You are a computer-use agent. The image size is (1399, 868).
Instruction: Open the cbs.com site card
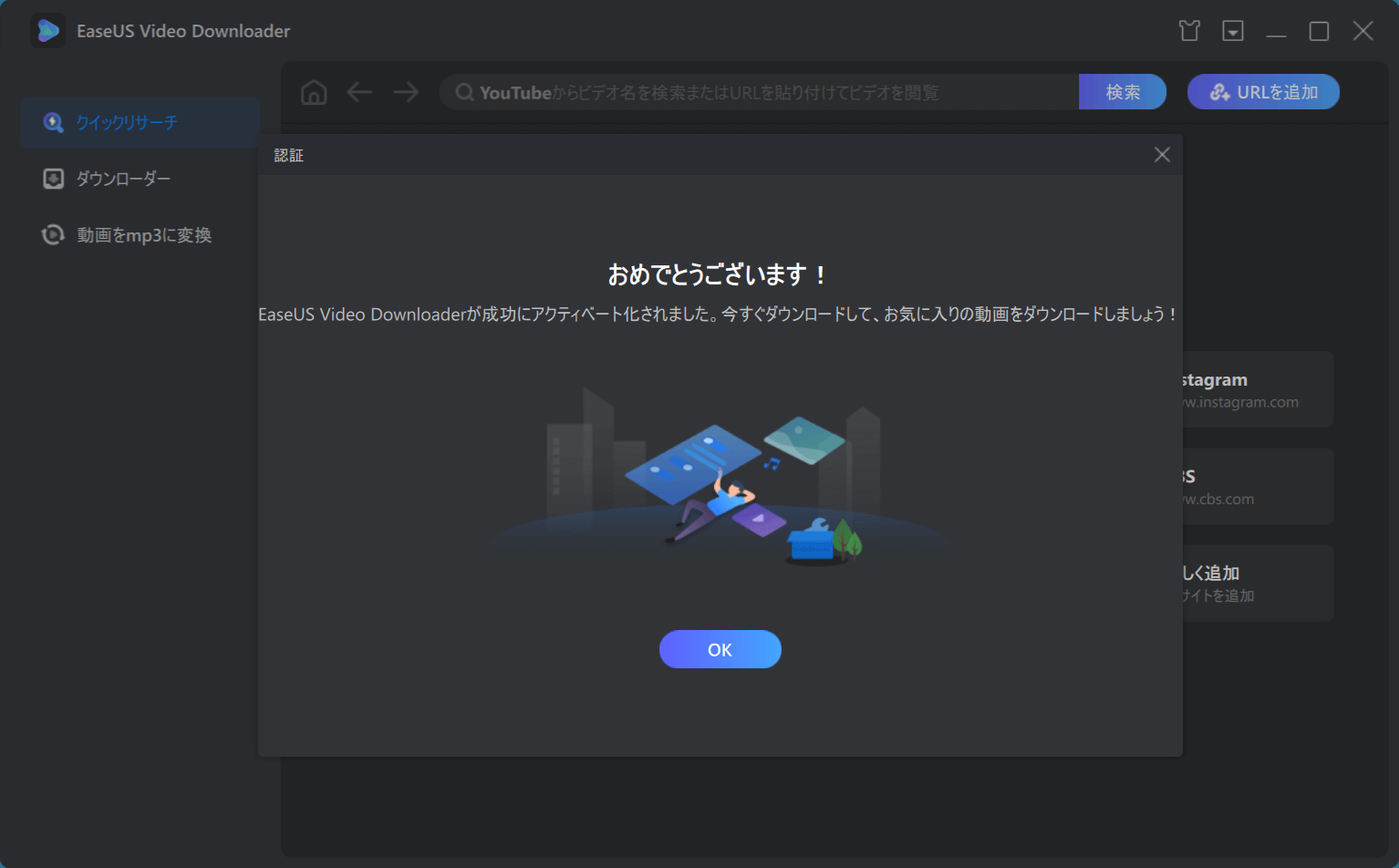coord(1258,486)
